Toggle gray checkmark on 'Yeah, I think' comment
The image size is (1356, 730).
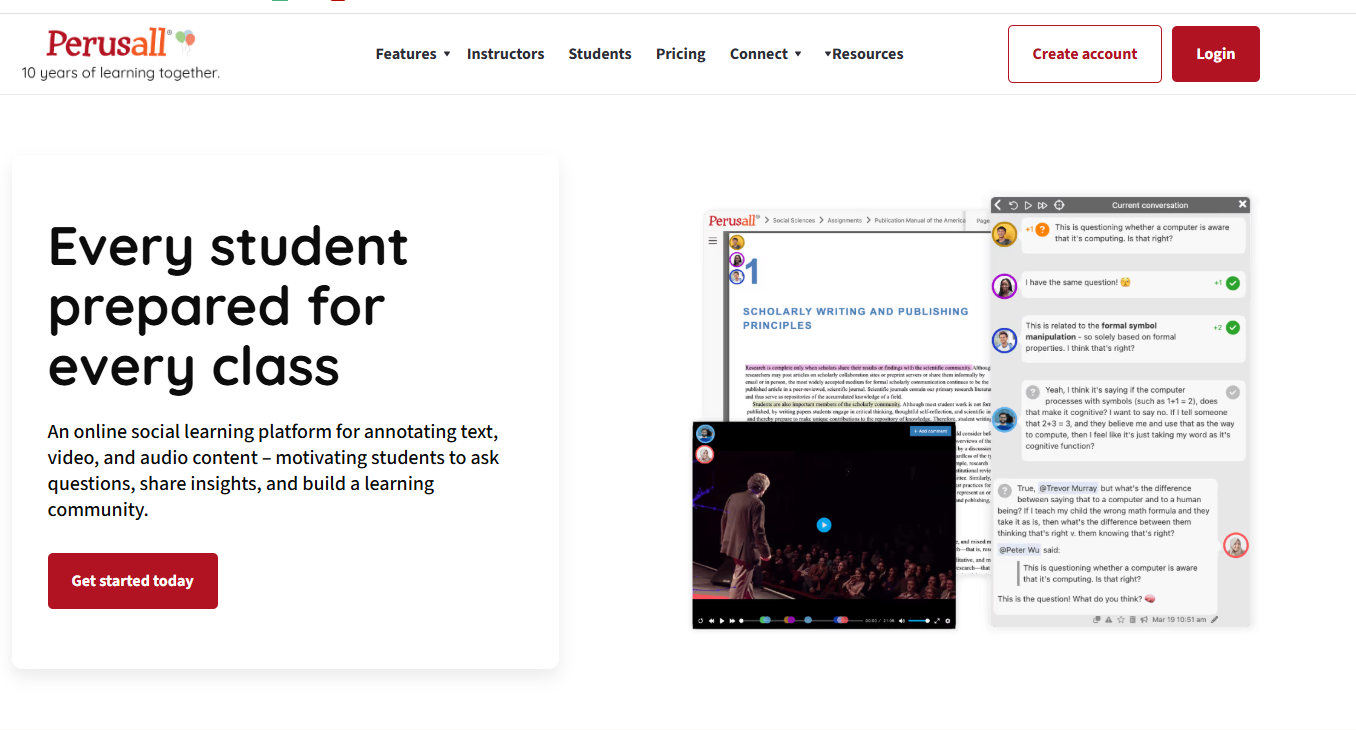1233,392
